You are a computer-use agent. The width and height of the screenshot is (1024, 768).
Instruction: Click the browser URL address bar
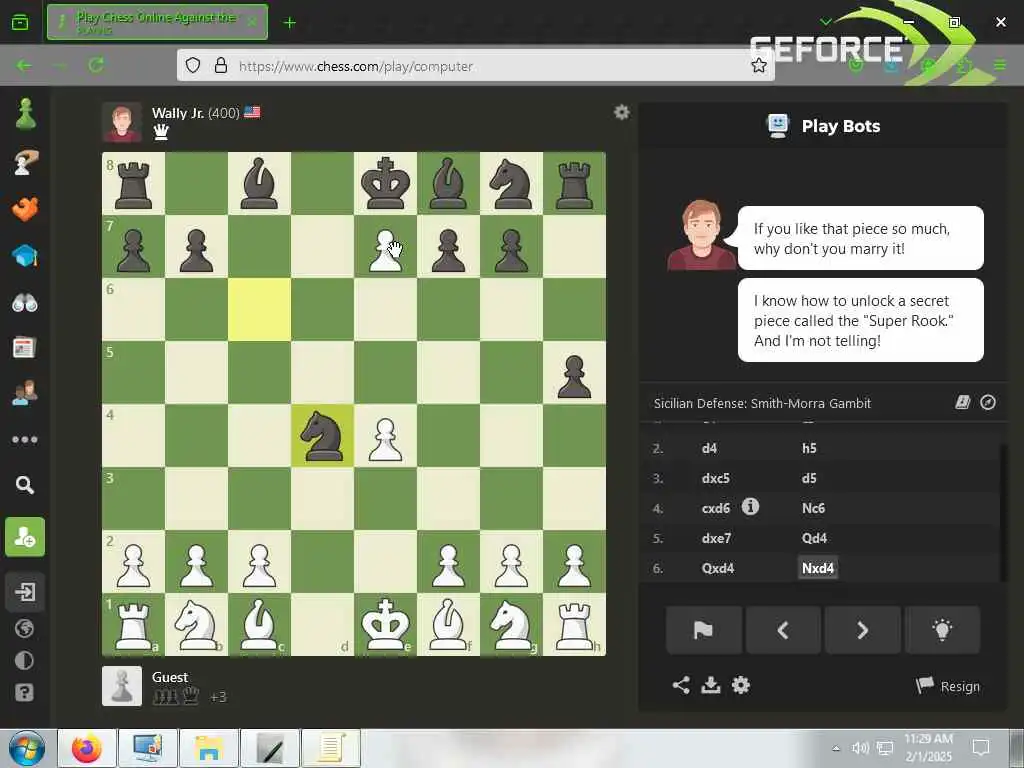tap(475, 66)
